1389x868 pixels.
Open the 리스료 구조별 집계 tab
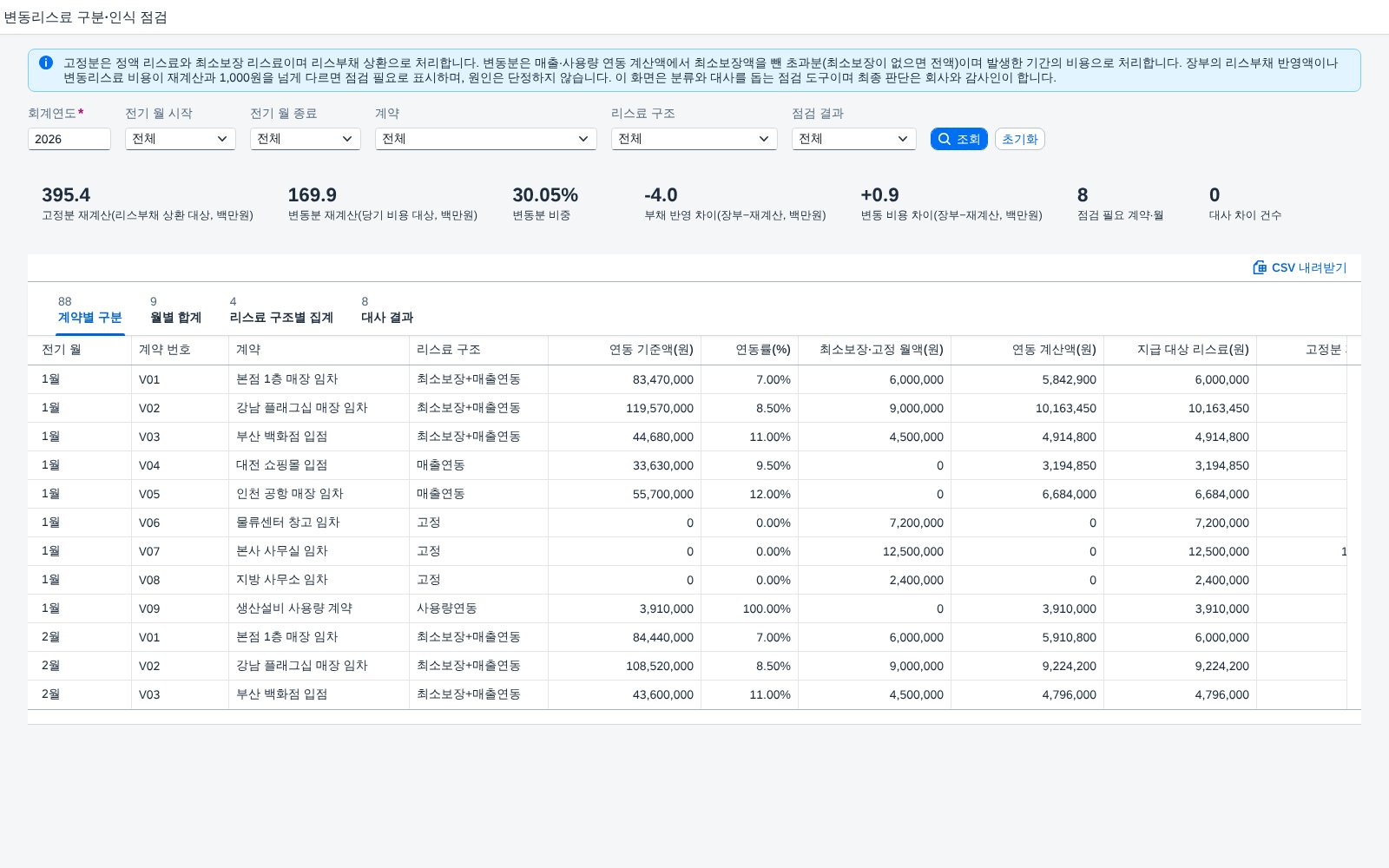tap(281, 311)
